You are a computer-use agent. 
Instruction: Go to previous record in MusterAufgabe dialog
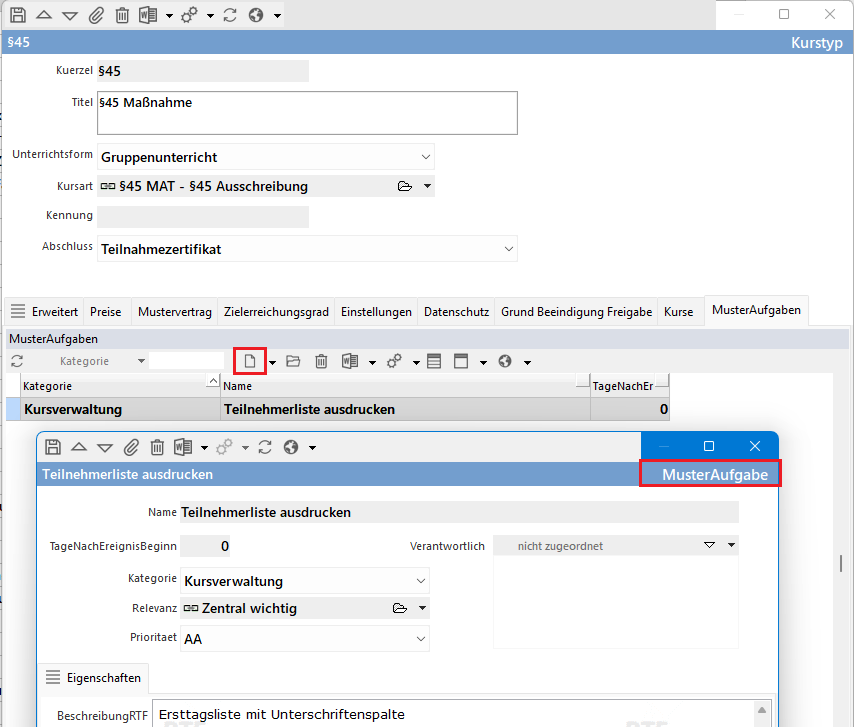pyautogui.click(x=79, y=447)
